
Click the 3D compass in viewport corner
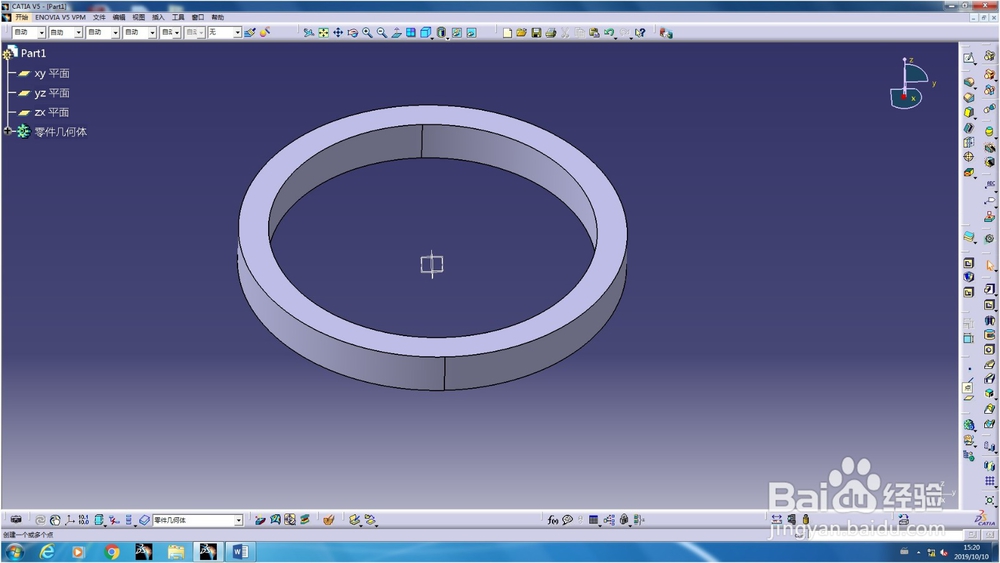[x=910, y=84]
